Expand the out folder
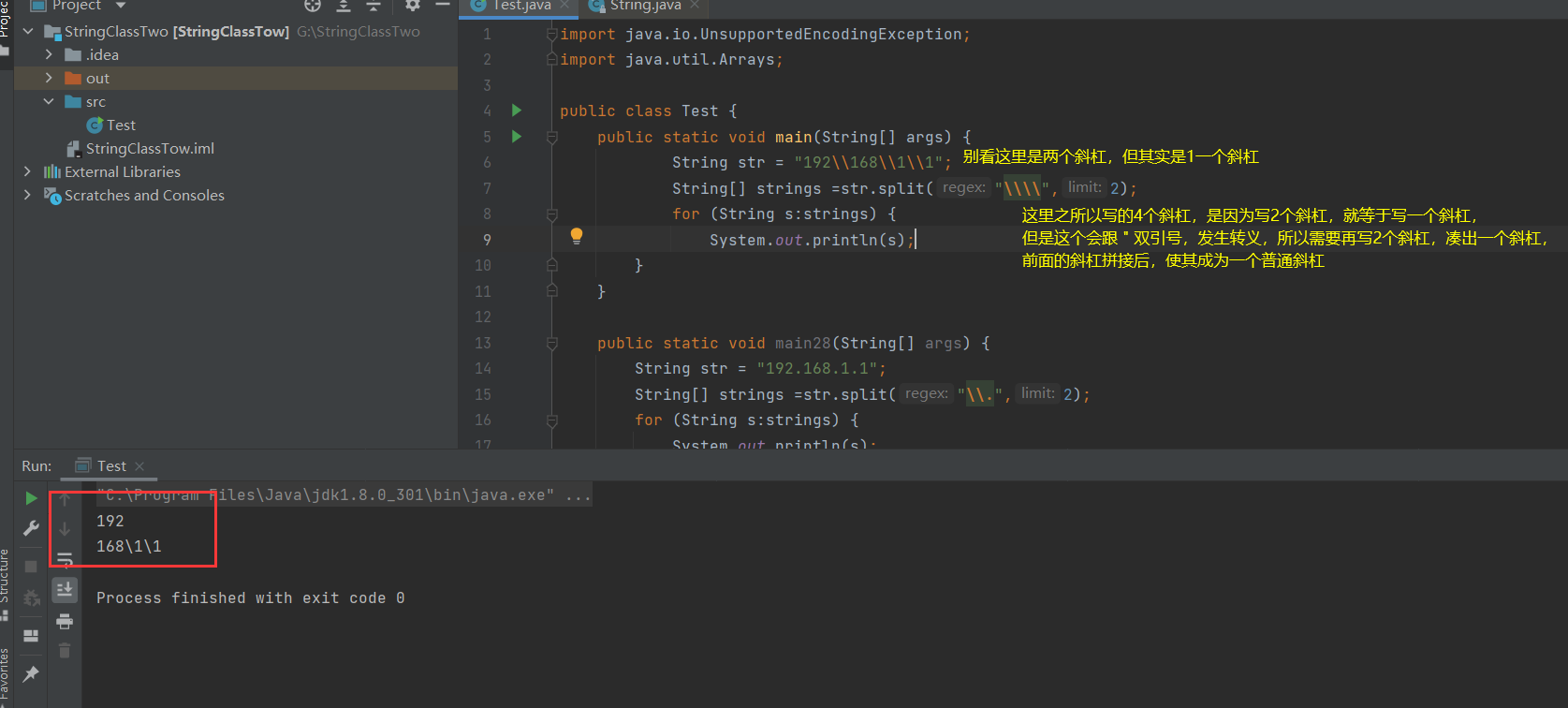Screen dimensions: 1568x708 pyautogui.click(x=49, y=78)
